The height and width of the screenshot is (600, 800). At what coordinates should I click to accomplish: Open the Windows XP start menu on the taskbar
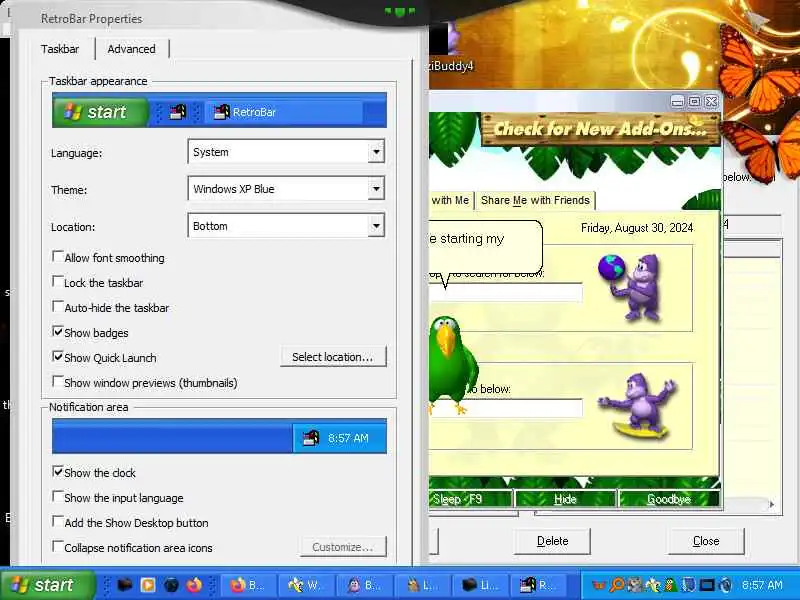click(47, 585)
